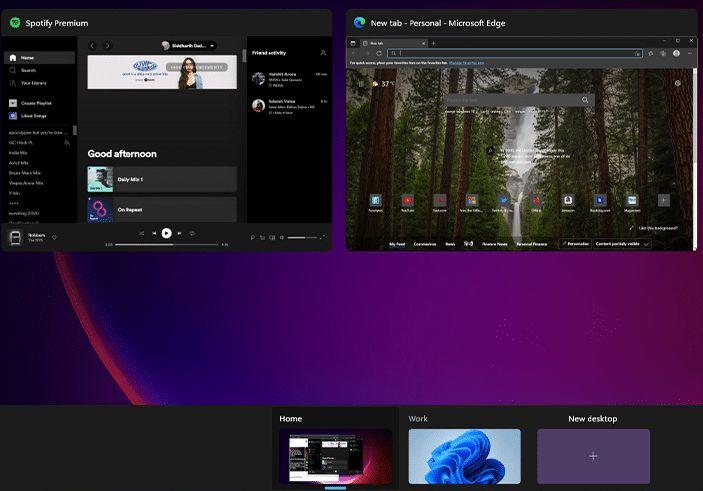The image size is (703, 491).
Task: Create a New desktop in Task View
Action: coord(593,456)
